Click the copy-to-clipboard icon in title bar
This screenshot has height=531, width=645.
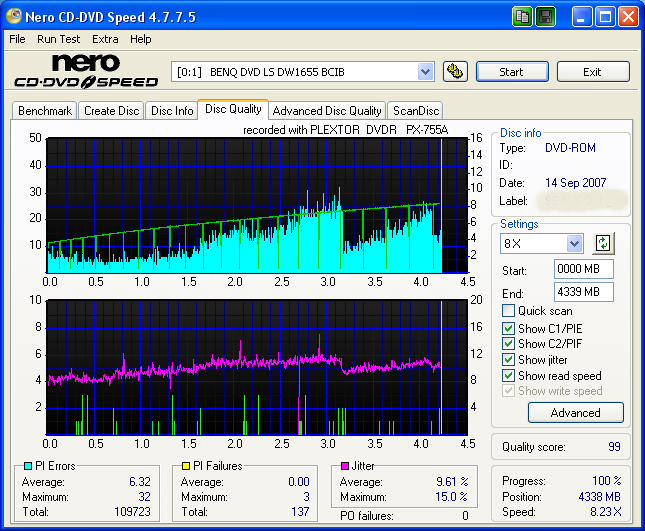(x=522, y=17)
